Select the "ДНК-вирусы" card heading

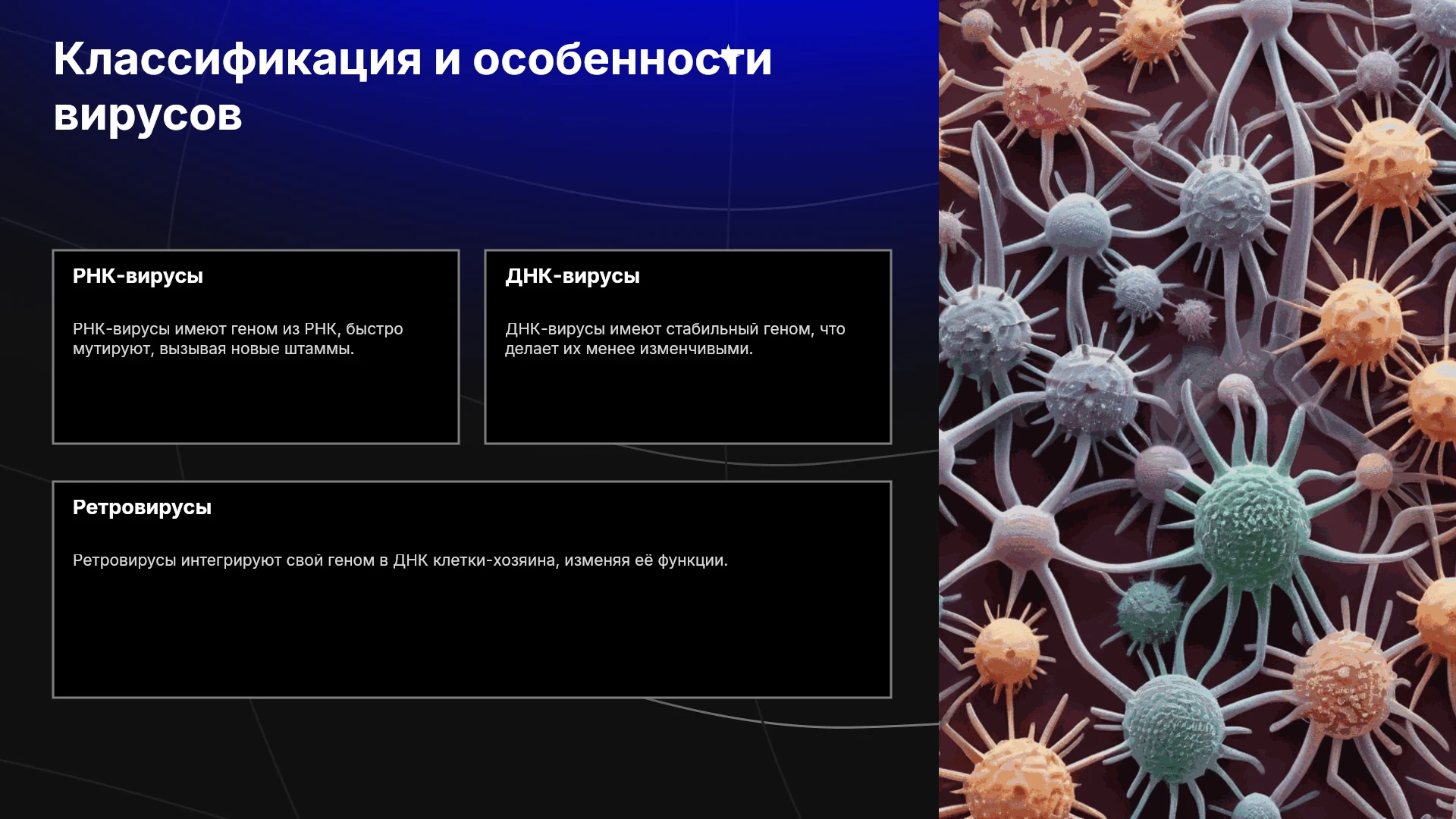[x=573, y=276]
